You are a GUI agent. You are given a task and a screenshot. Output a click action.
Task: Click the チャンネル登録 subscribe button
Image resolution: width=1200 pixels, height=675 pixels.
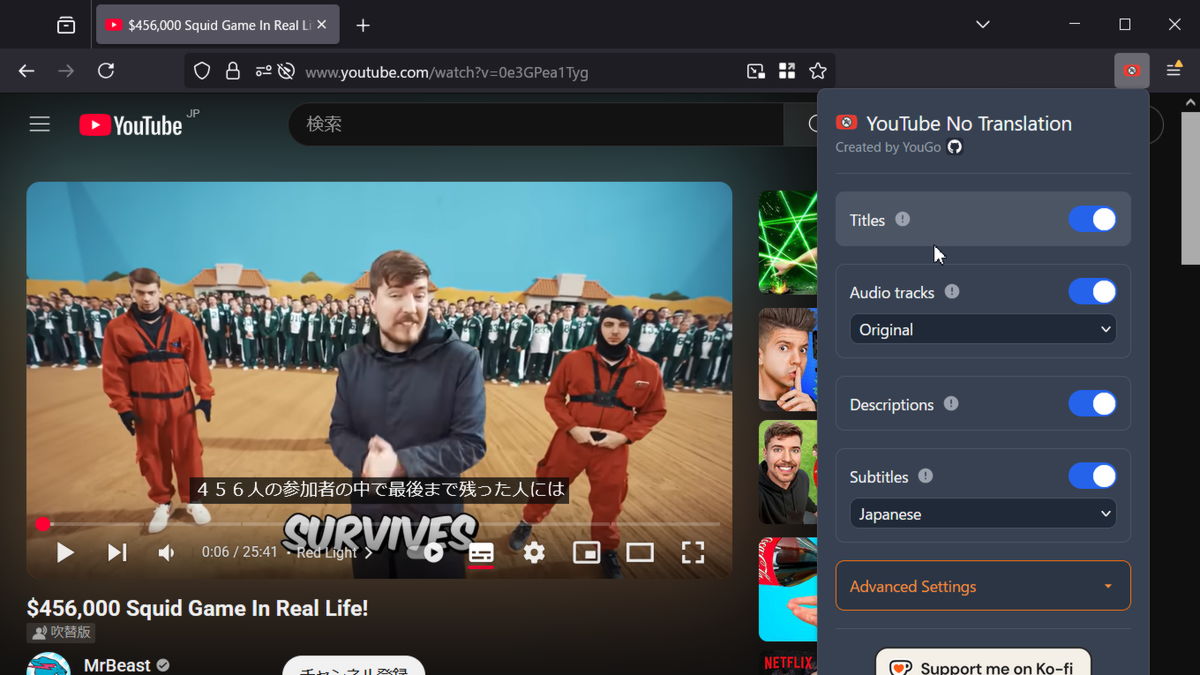354,667
